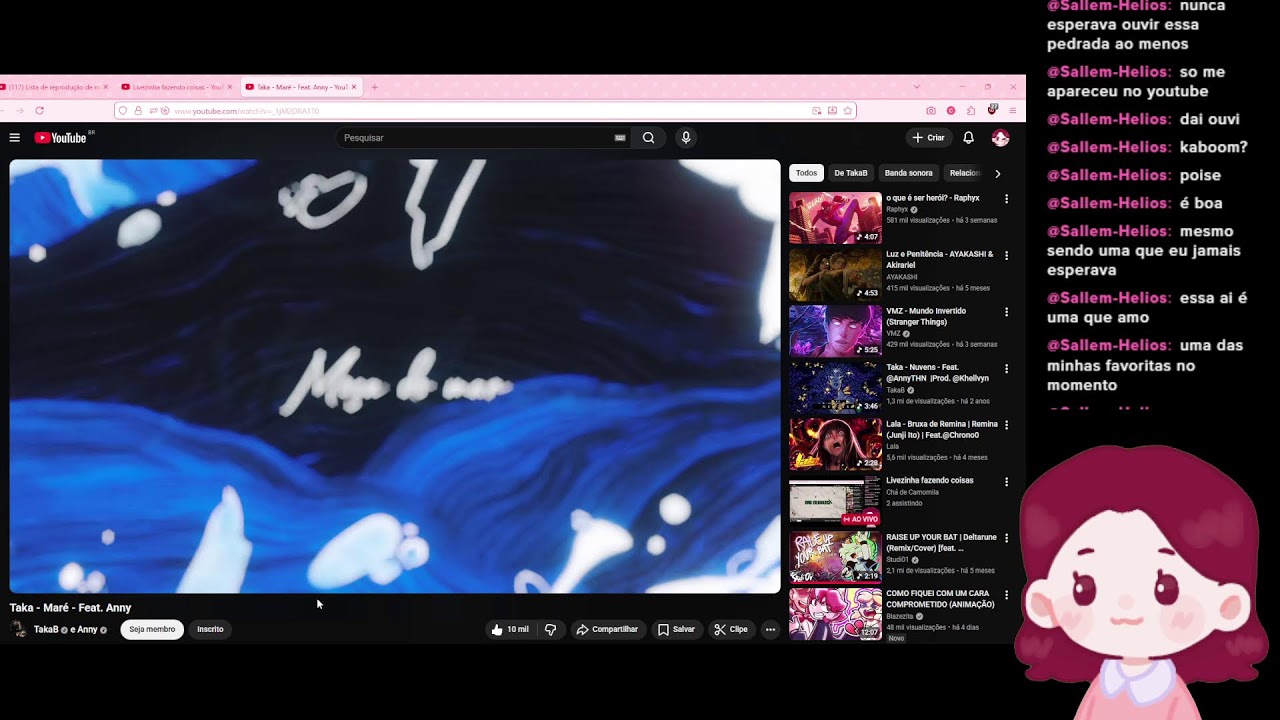Switch to 'Livezinha fazendo coisas' browser tab
1280x720 pixels.
176,87
